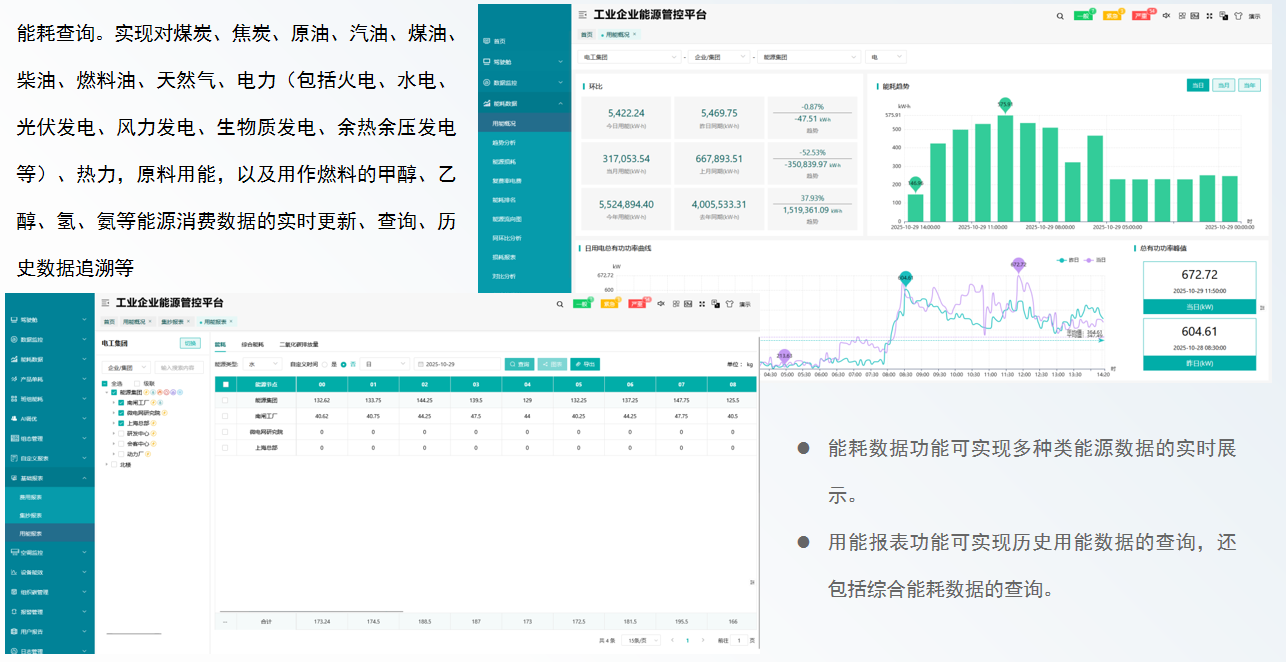Click the search magnifier in the report window header
Image resolution: width=1286 pixels, height=662 pixels.
point(560,303)
